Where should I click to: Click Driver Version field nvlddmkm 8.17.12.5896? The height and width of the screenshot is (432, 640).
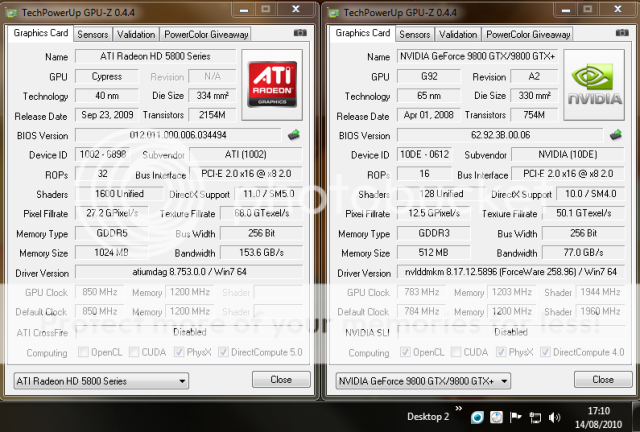[511, 272]
